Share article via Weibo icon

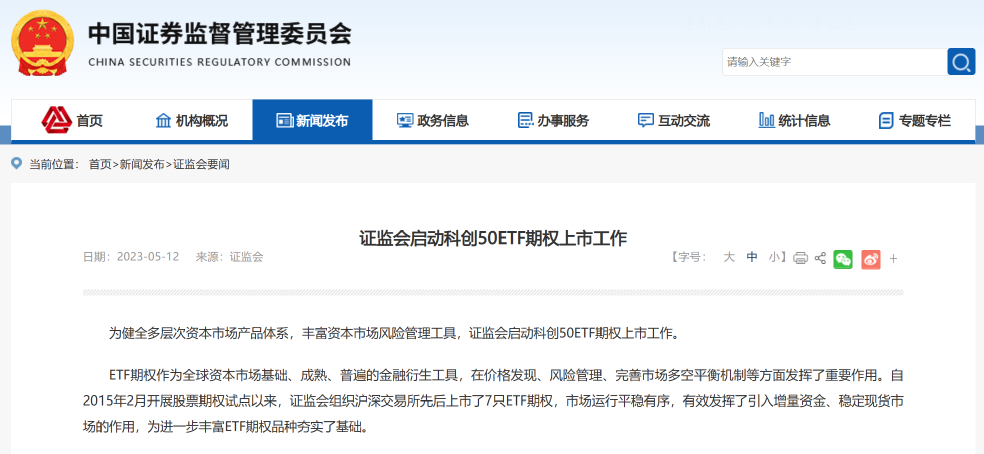tap(871, 258)
